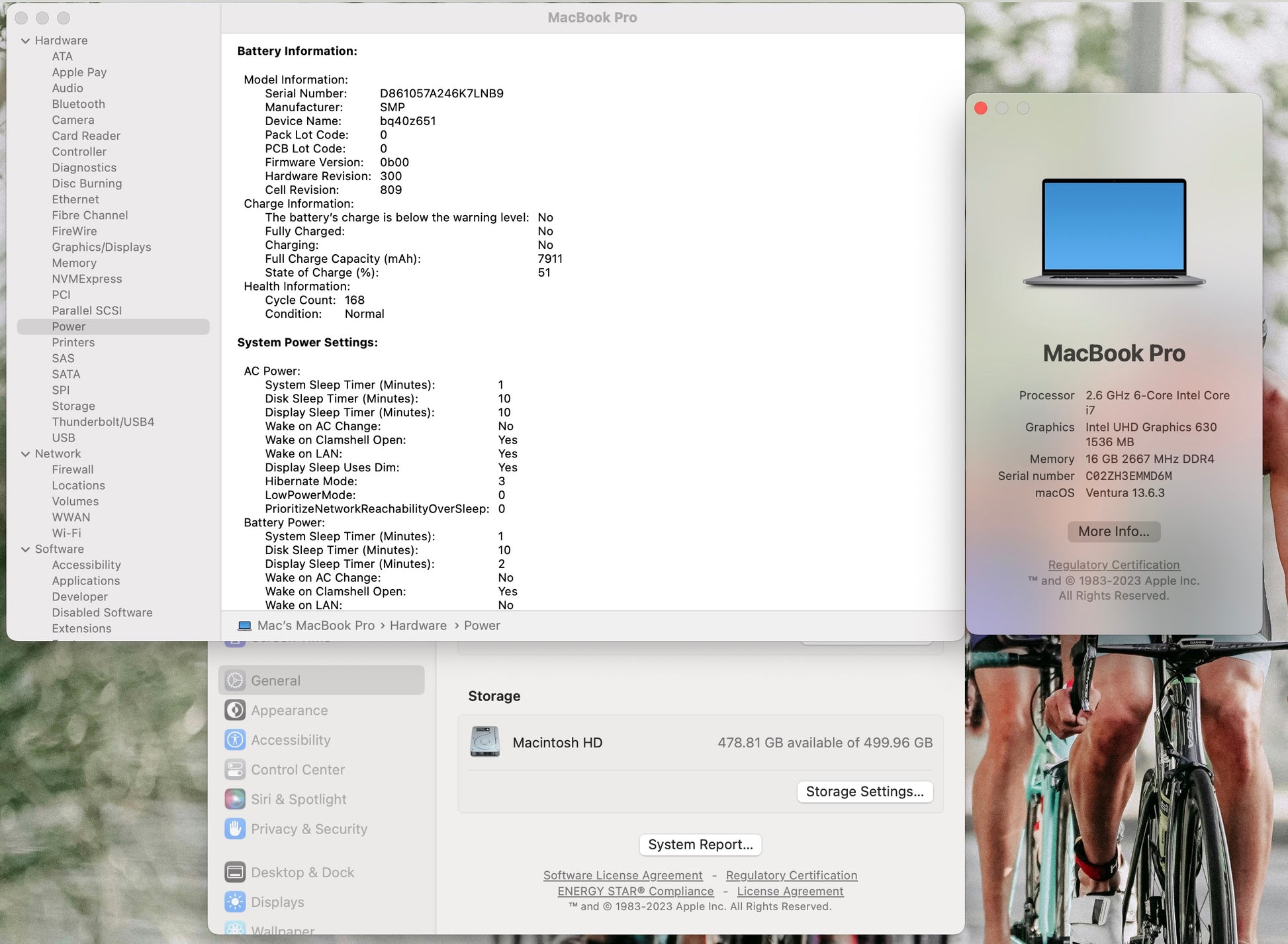The image size is (1288, 944).
Task: Collapse the Hardware section in sidebar
Action: tap(26, 41)
